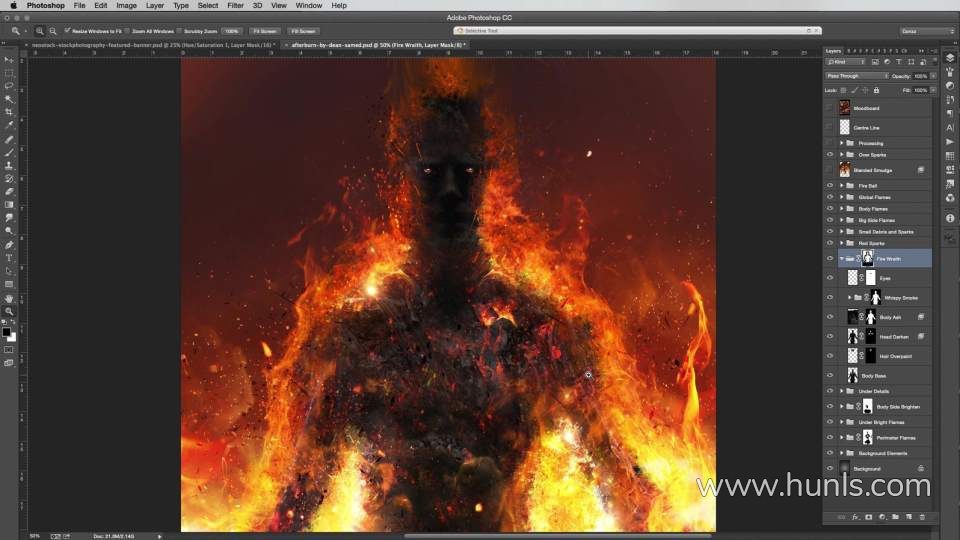Toggle Scrubby Zoom checkbox
Image resolution: width=960 pixels, height=540 pixels.
(179, 31)
